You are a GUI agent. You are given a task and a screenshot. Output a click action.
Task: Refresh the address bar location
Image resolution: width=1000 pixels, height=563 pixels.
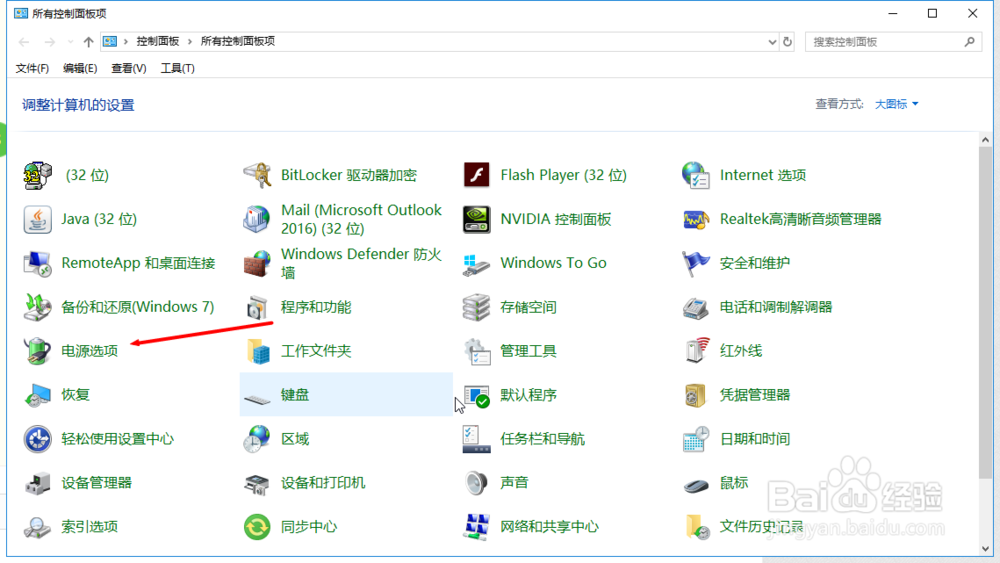pyautogui.click(x=788, y=42)
